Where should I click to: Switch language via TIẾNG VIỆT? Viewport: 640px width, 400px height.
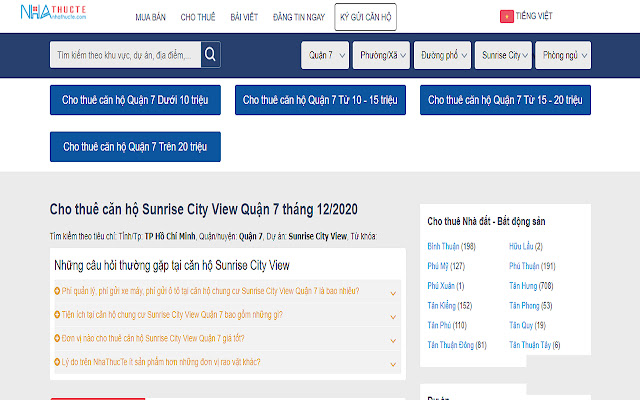coord(533,16)
